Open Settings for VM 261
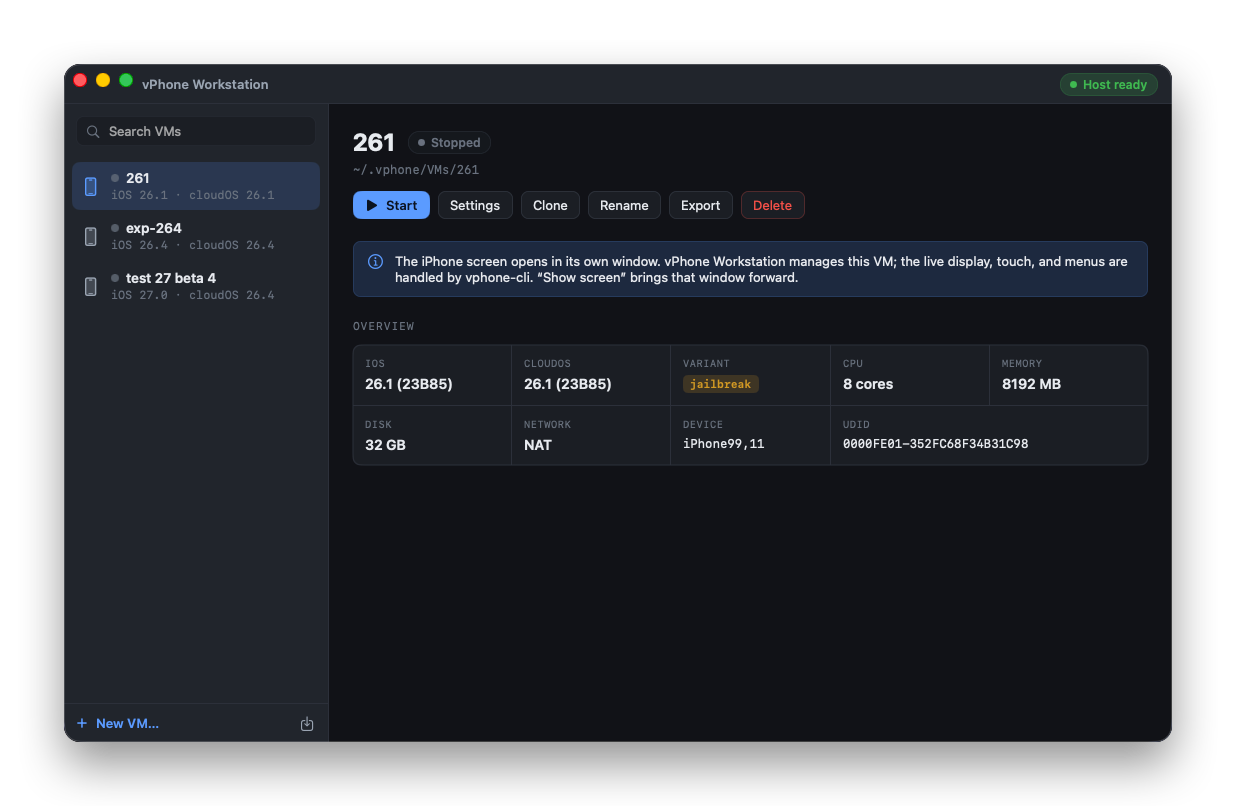The height and width of the screenshot is (806, 1236). point(475,205)
